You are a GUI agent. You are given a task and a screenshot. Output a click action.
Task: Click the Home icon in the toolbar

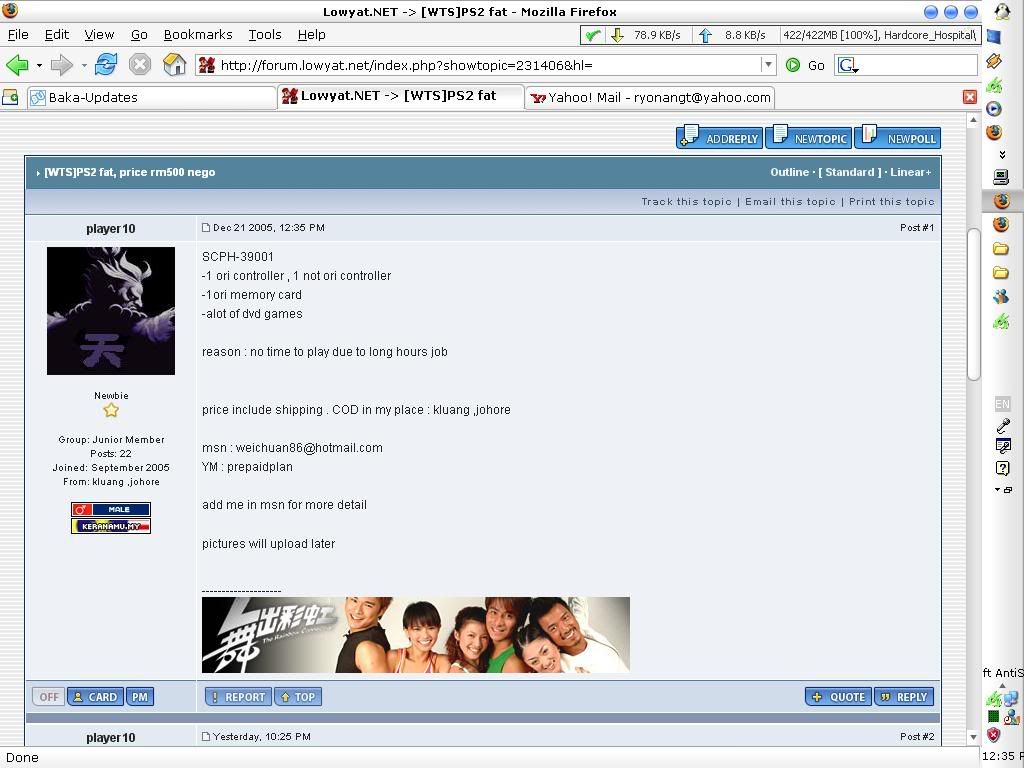point(174,65)
